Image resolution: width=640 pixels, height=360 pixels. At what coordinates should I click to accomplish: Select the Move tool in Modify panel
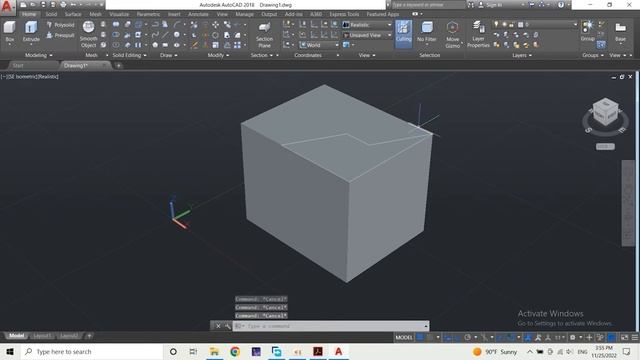coord(216,25)
